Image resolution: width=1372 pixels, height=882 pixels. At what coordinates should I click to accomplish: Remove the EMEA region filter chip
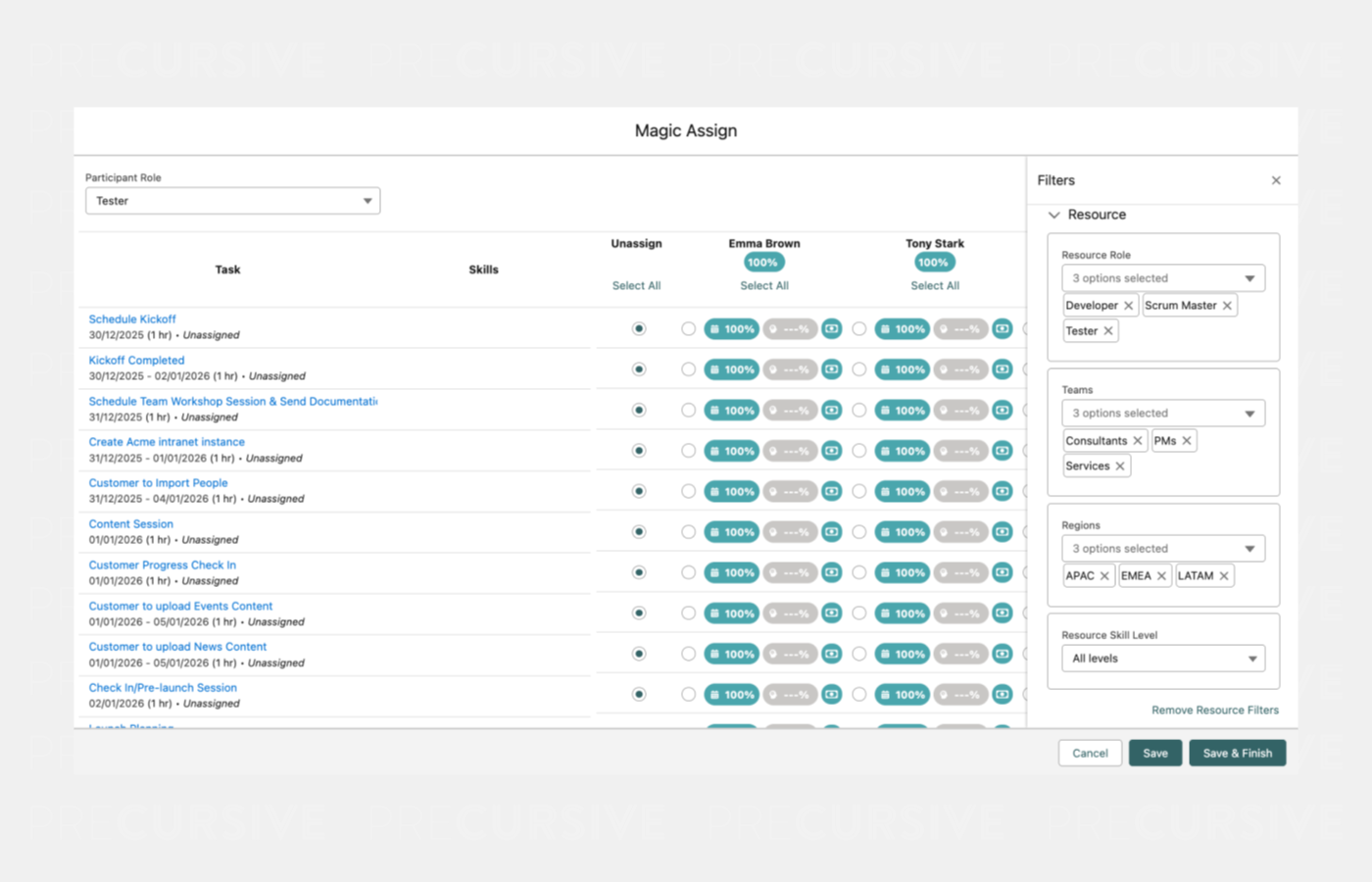1161,576
